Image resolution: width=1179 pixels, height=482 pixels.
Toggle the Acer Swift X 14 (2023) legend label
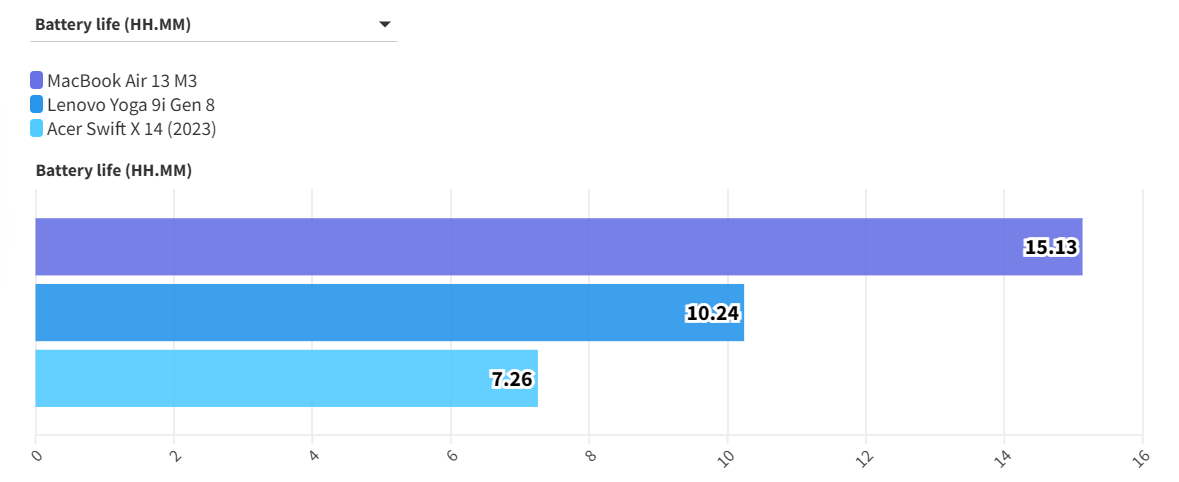132,128
